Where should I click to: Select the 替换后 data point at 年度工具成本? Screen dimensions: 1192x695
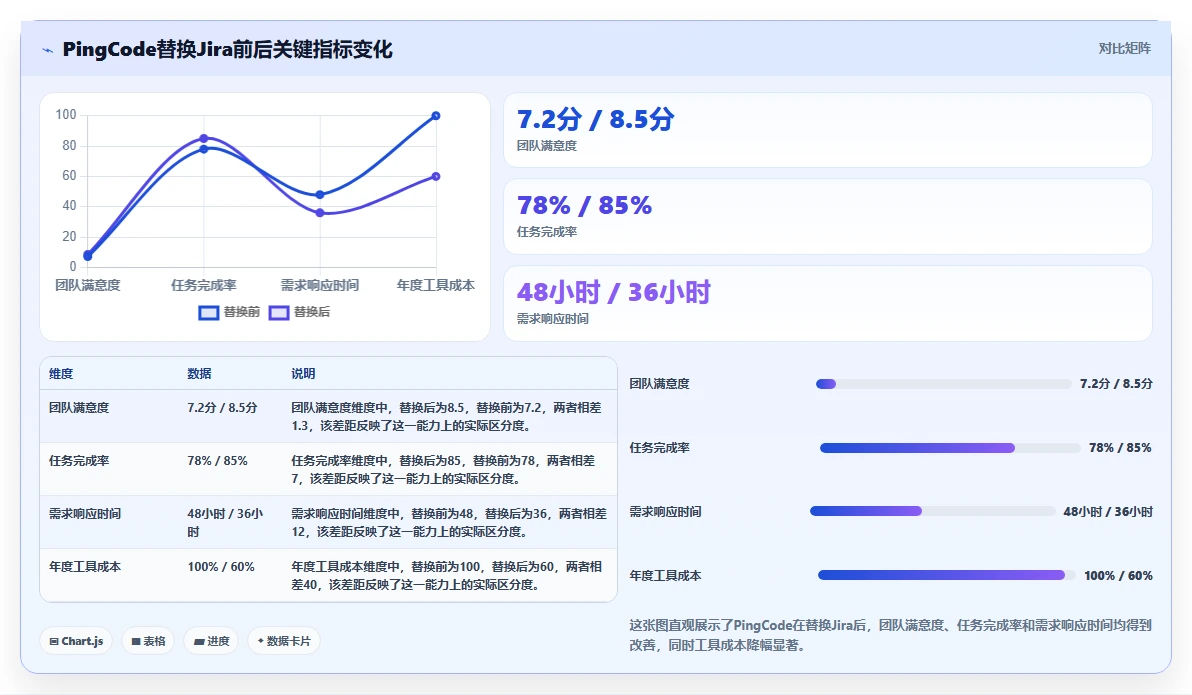(x=436, y=176)
